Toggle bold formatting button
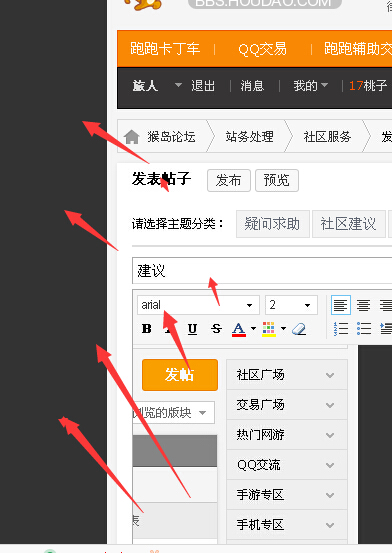Screen dimensions: 392x553 [x=146, y=329]
